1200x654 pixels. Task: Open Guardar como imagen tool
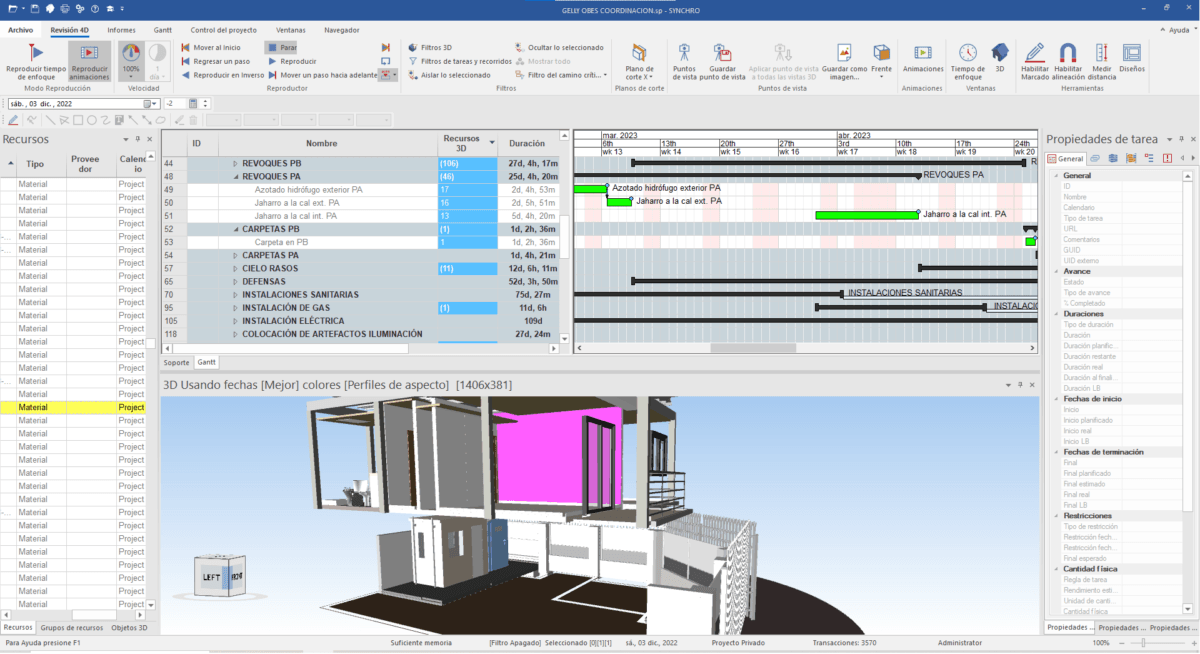[845, 53]
